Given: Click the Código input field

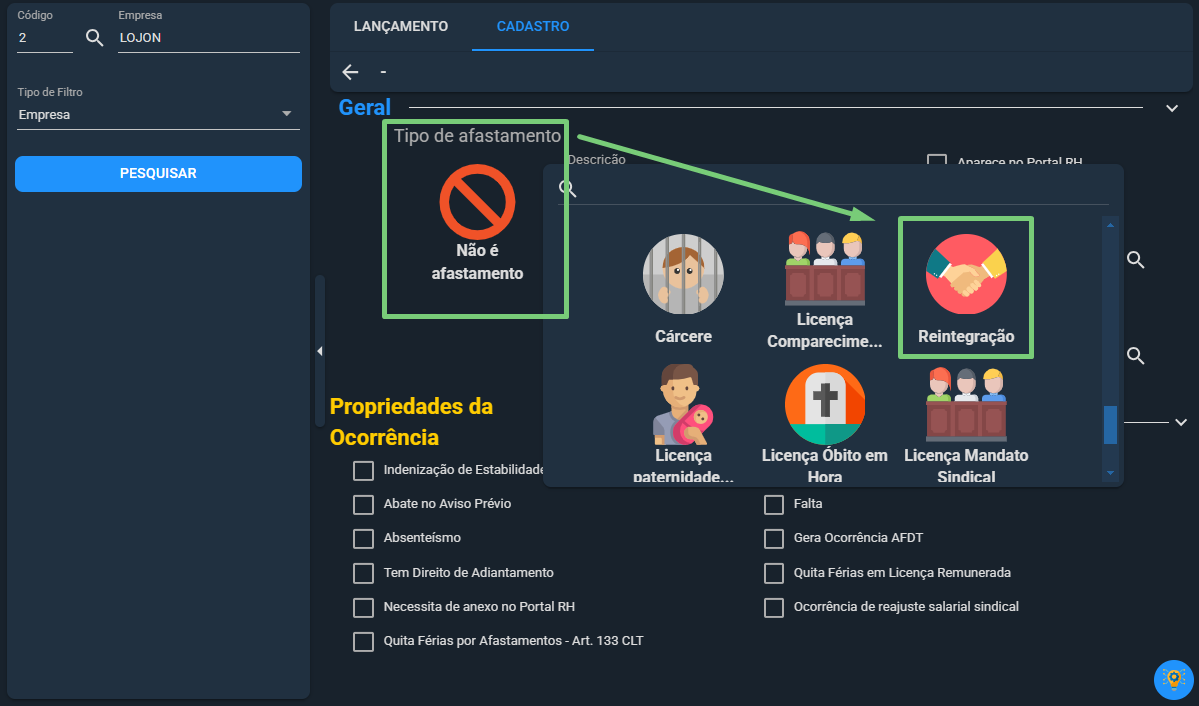Looking at the screenshot, I should [45, 37].
